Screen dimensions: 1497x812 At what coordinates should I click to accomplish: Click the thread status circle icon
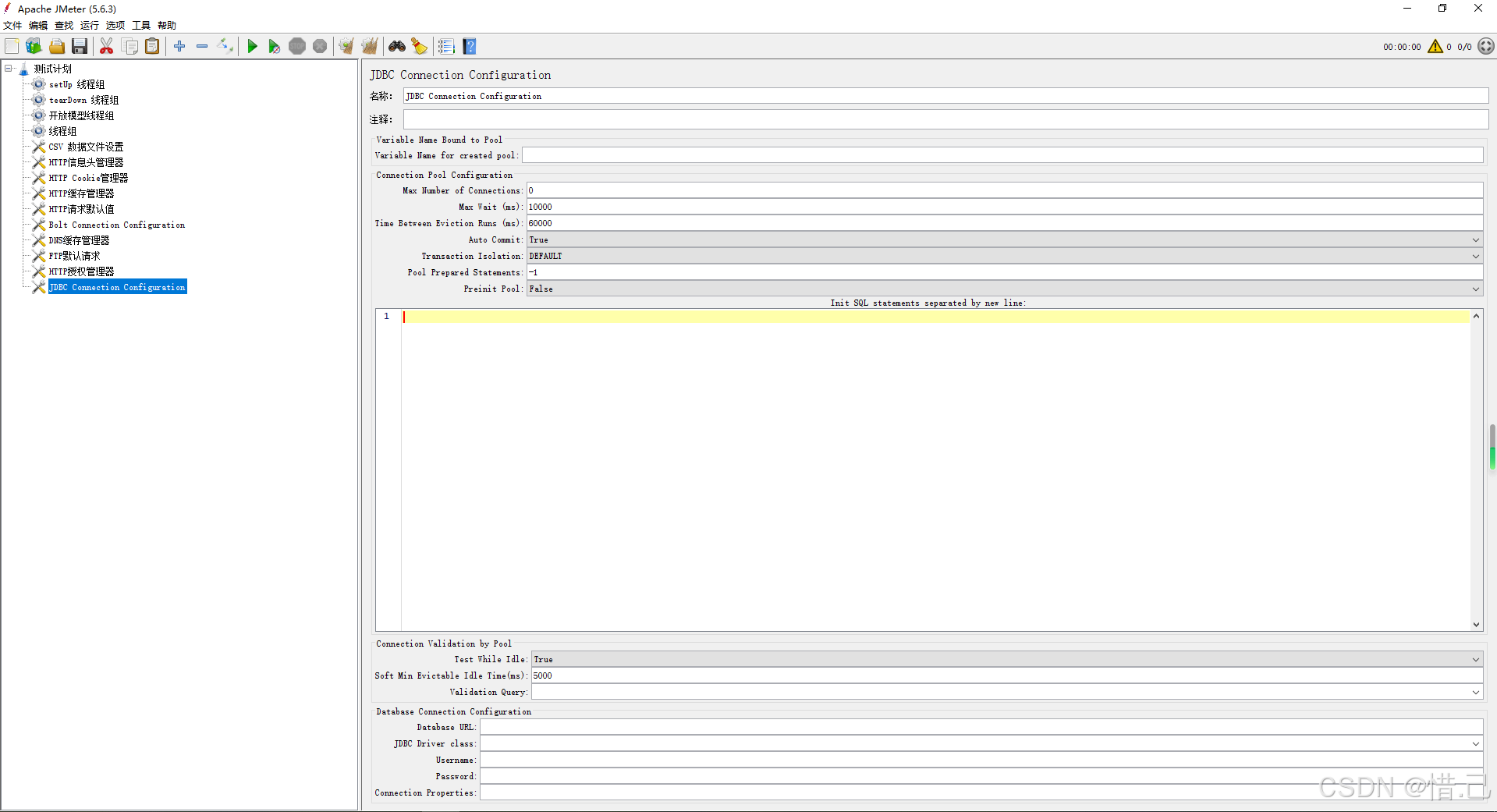point(1487,47)
